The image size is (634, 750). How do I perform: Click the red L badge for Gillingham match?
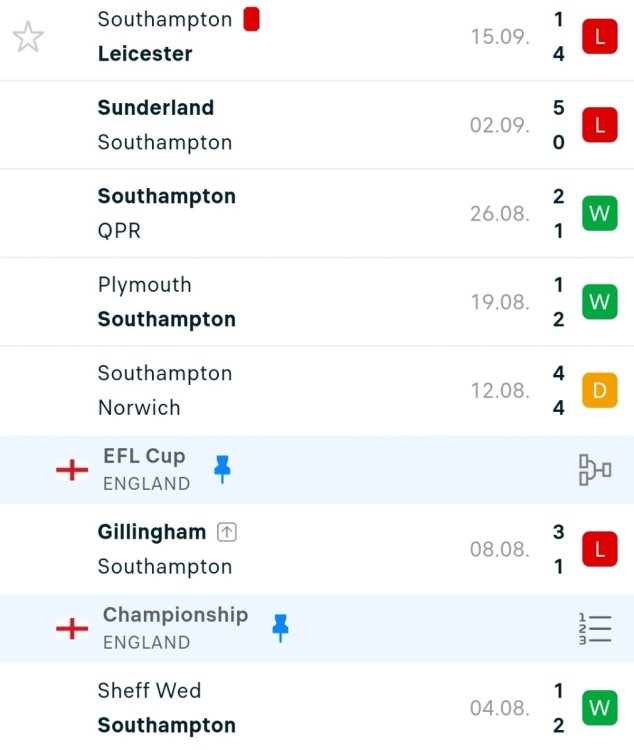599,549
